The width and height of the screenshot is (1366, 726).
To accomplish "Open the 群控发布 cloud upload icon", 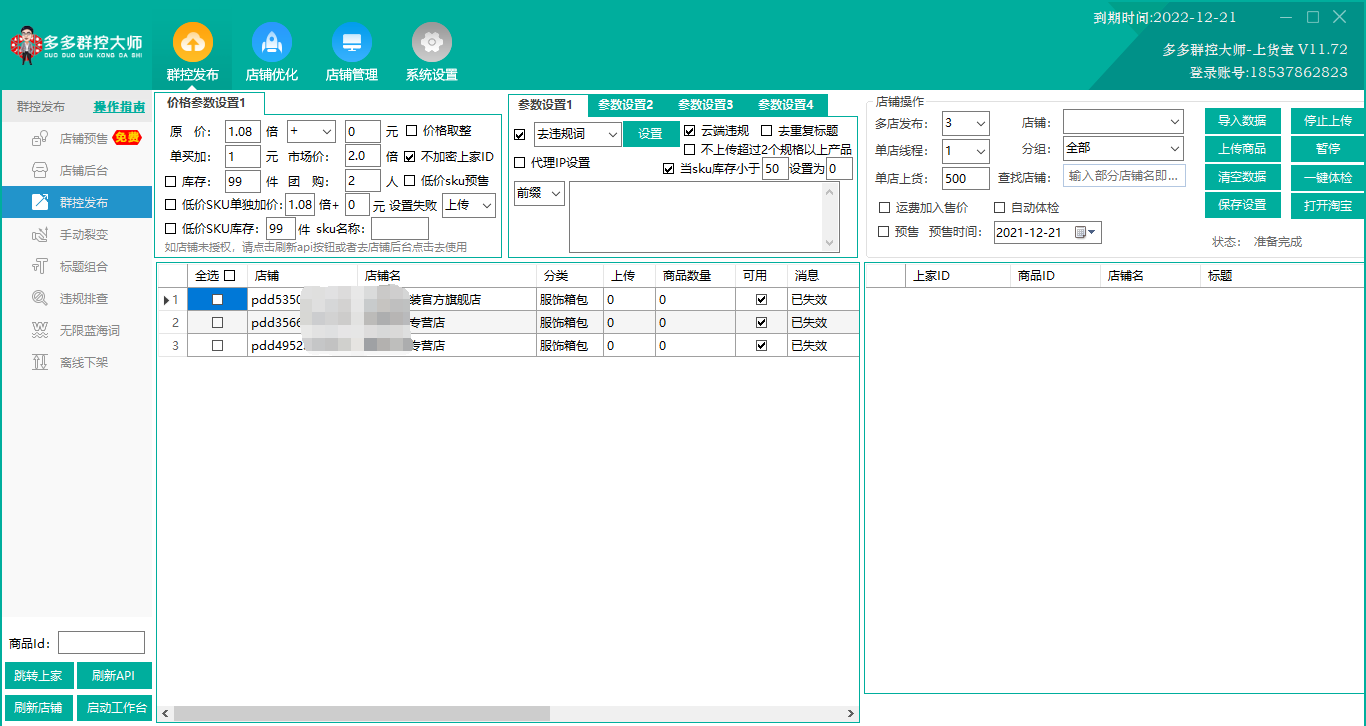I will (192, 43).
